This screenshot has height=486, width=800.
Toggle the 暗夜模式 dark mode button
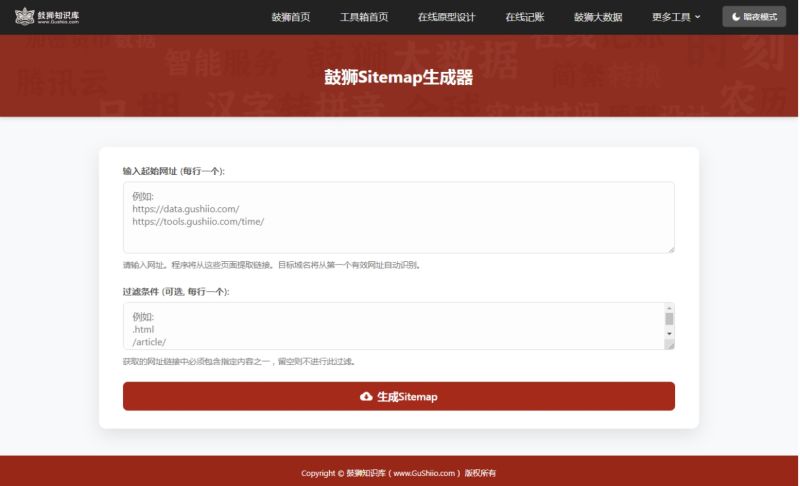(x=754, y=17)
